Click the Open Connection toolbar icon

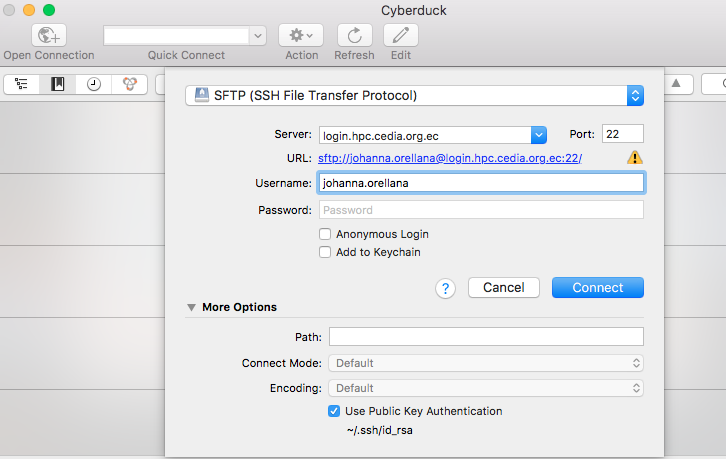tap(49, 36)
